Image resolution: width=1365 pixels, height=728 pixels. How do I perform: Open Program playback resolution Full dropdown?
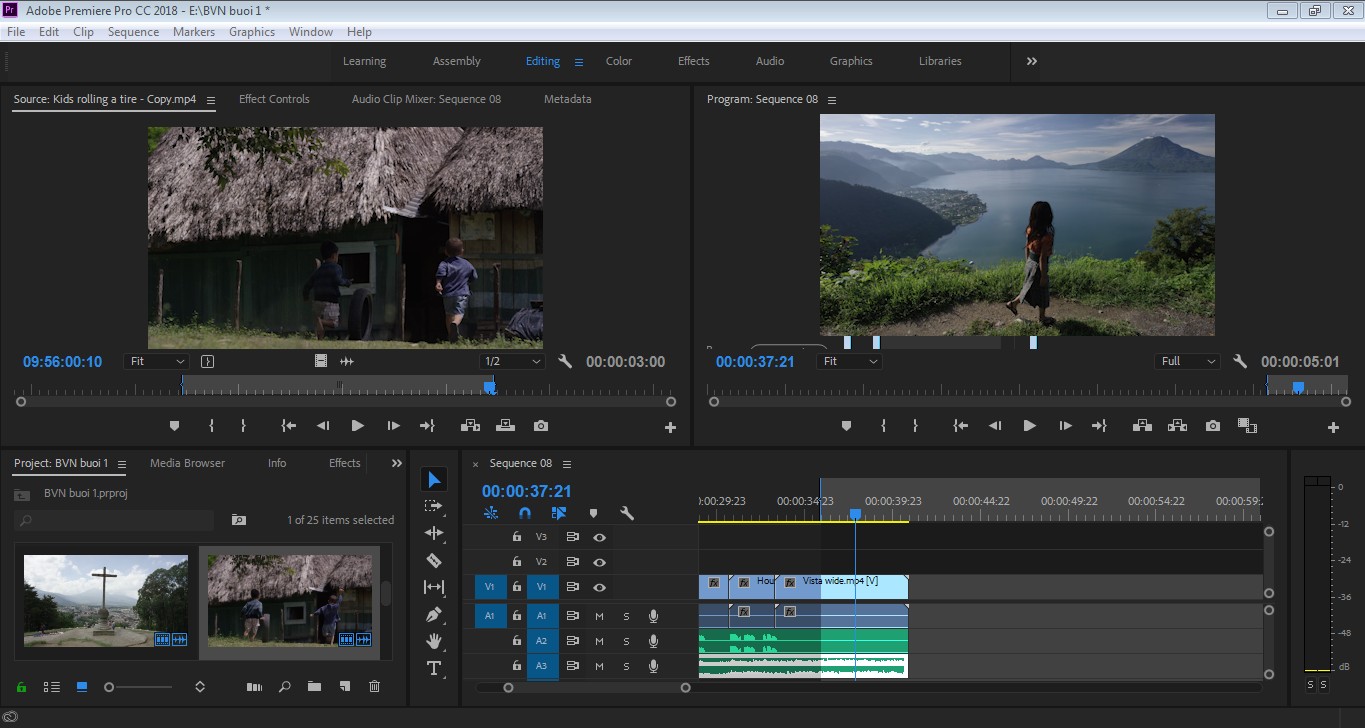click(1188, 361)
